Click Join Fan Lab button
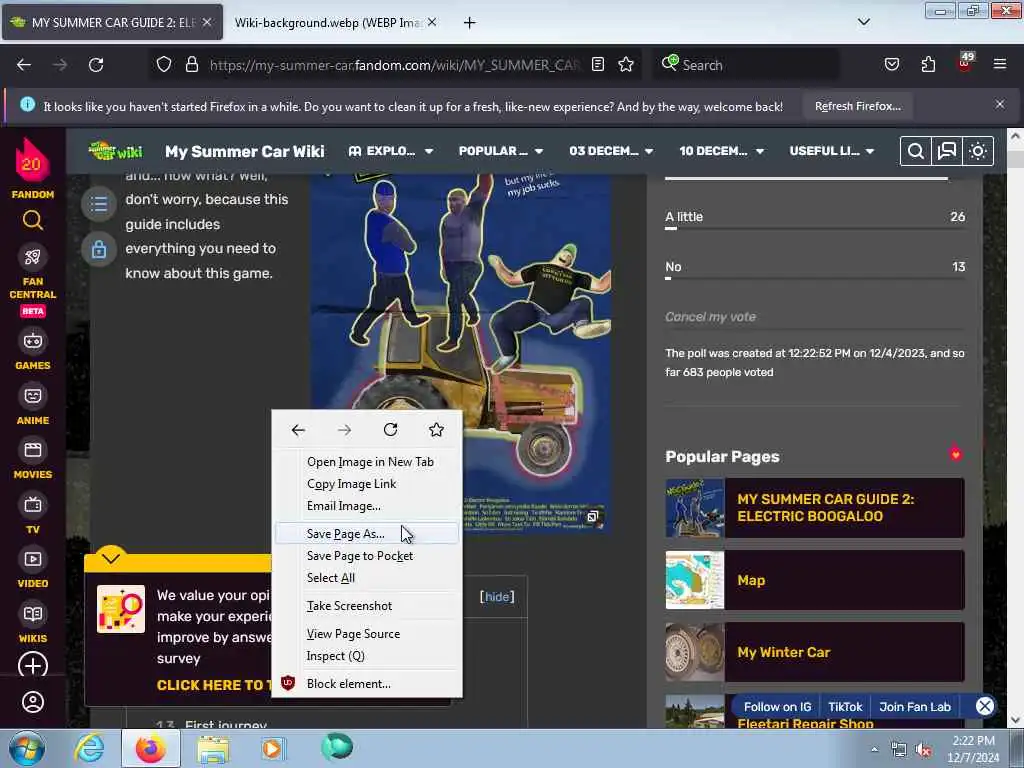The height and width of the screenshot is (768, 1024). 914,707
